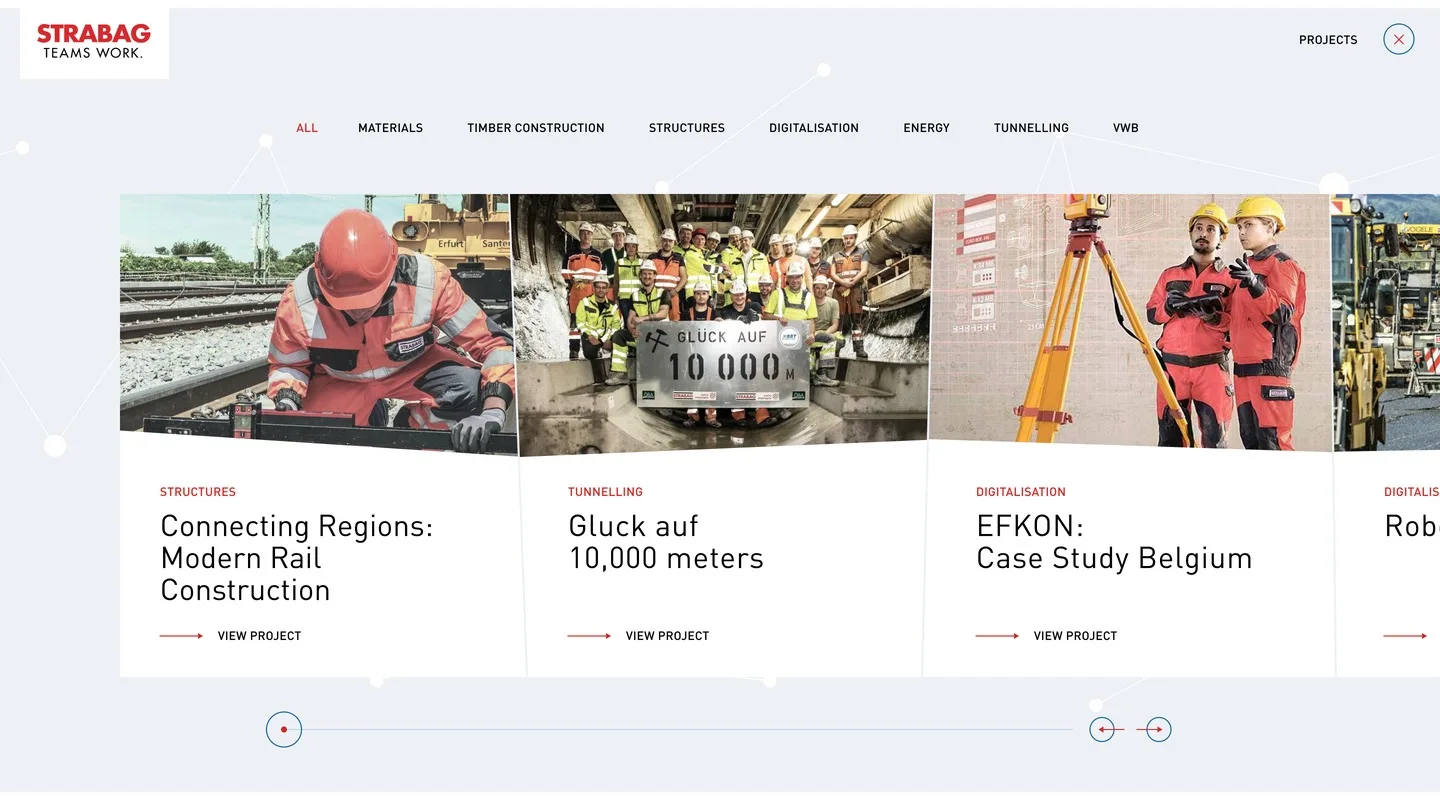
Task: Click the PROJECTS label in the header
Action: pyautogui.click(x=1328, y=40)
